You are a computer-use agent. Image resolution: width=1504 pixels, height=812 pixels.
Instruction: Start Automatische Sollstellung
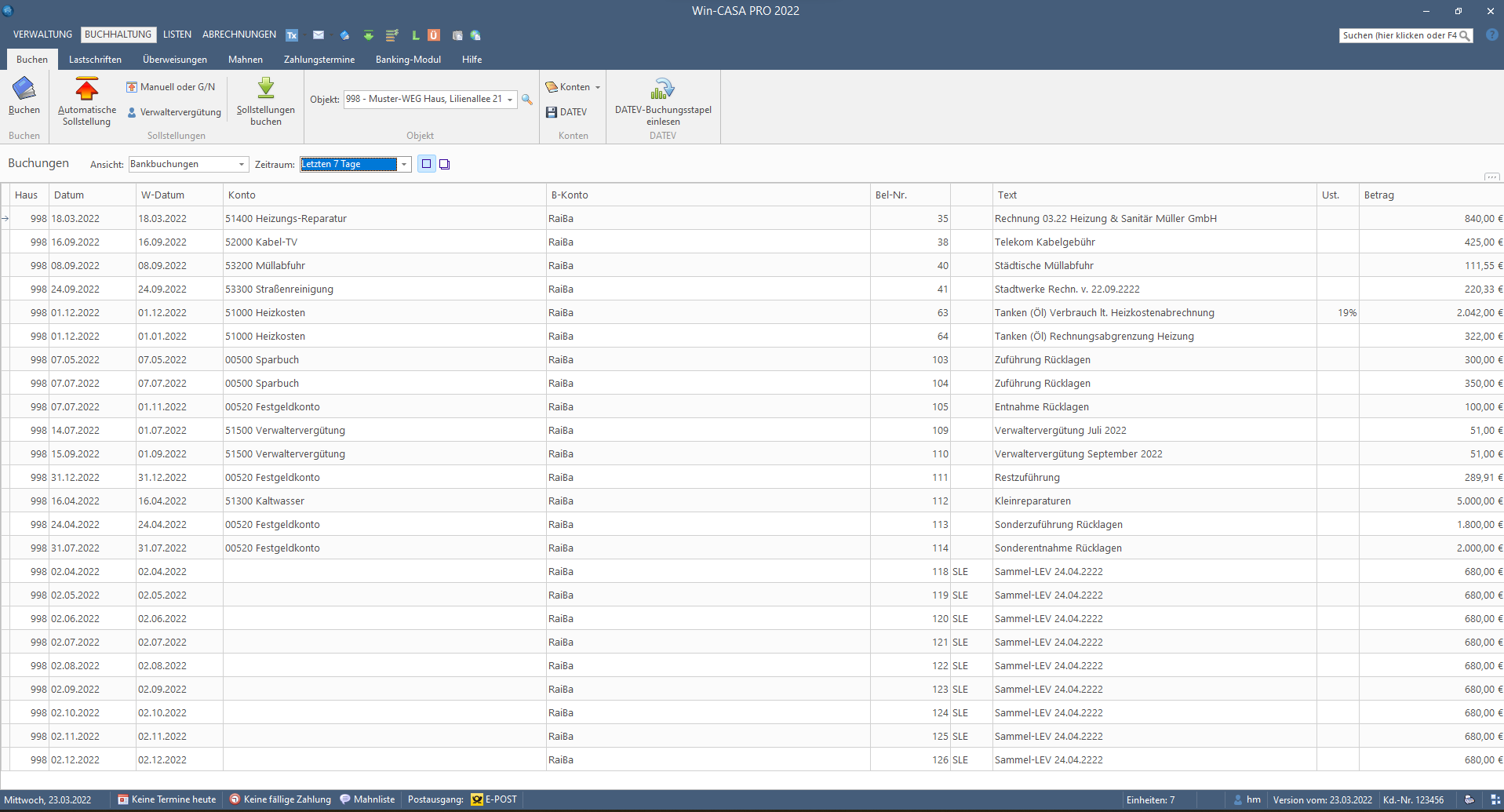(87, 101)
